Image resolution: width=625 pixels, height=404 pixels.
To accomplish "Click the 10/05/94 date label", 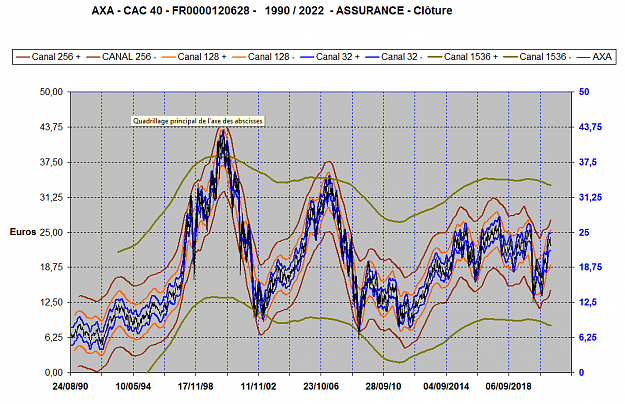I will click(133, 386).
